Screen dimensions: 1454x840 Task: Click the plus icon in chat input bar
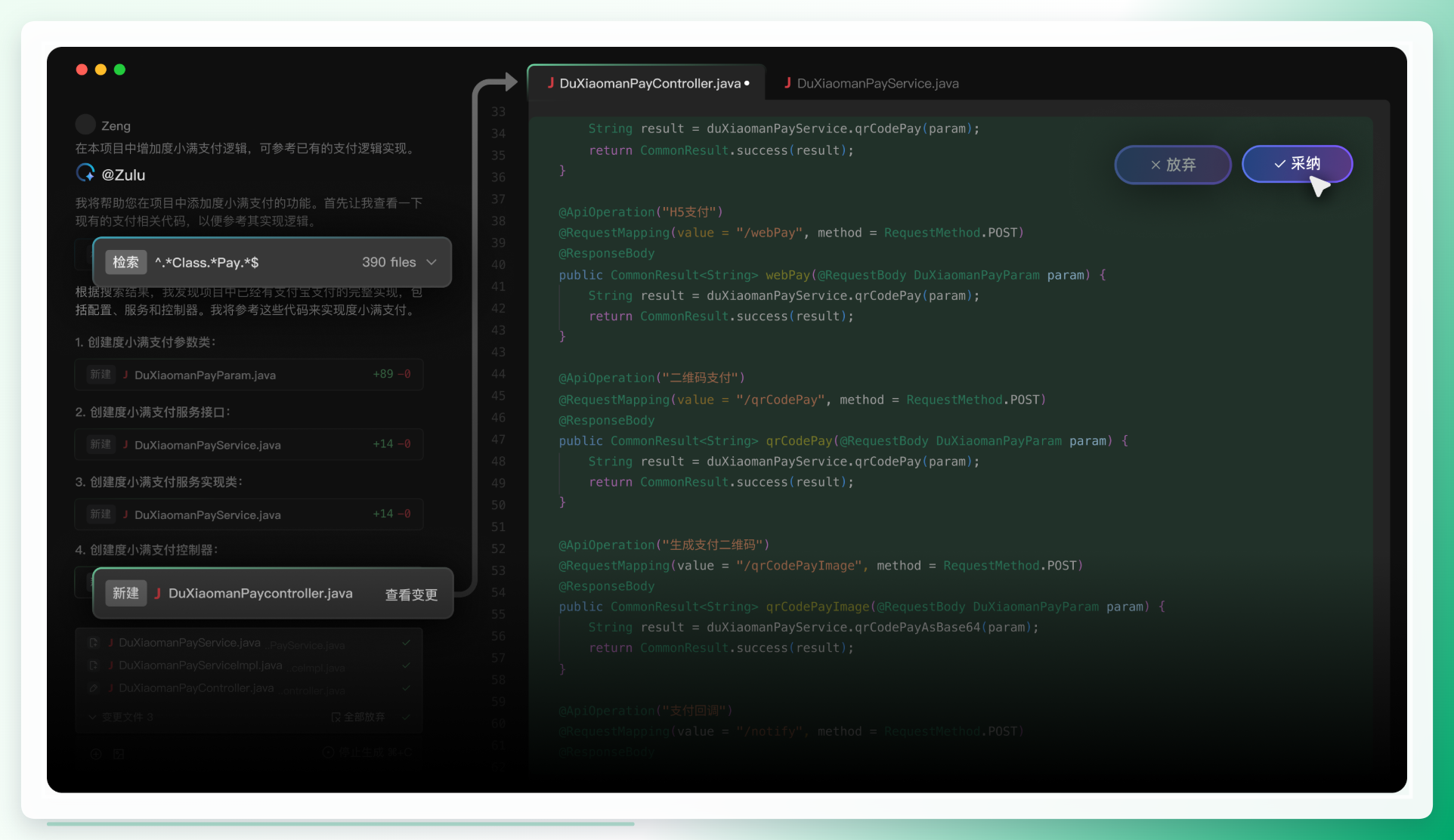[96, 754]
